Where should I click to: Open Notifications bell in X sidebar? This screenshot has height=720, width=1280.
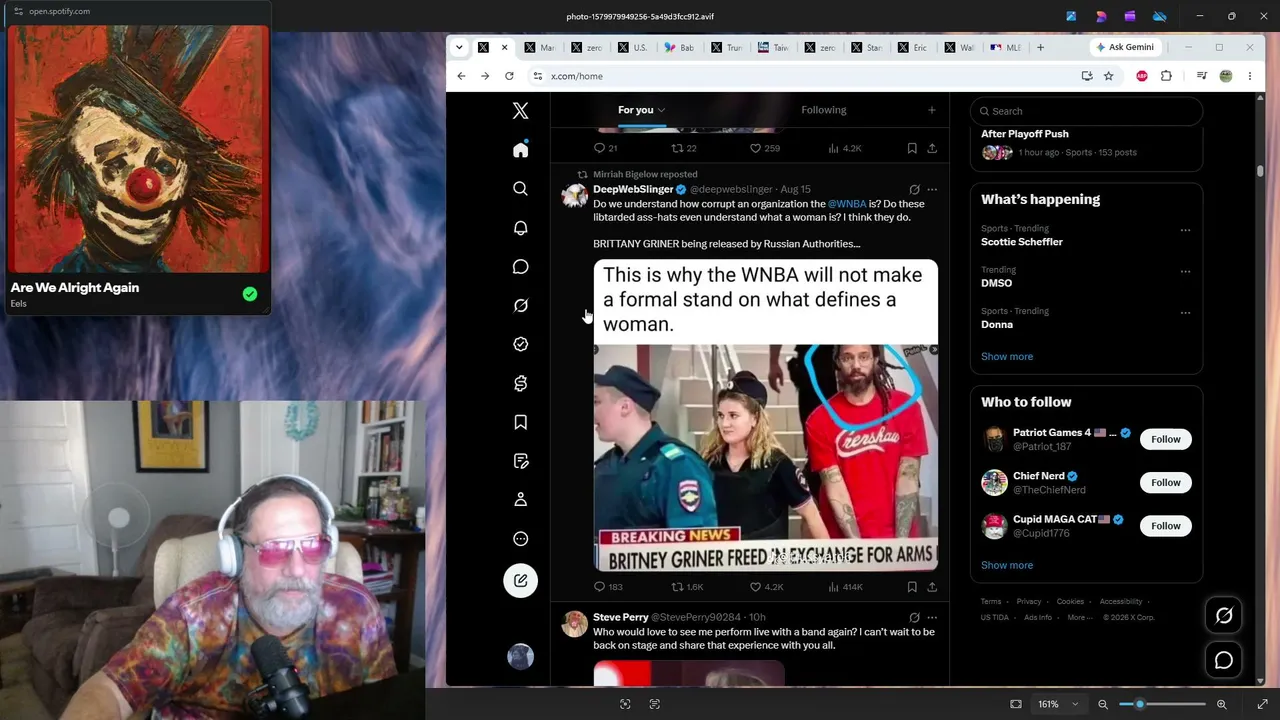pos(520,228)
